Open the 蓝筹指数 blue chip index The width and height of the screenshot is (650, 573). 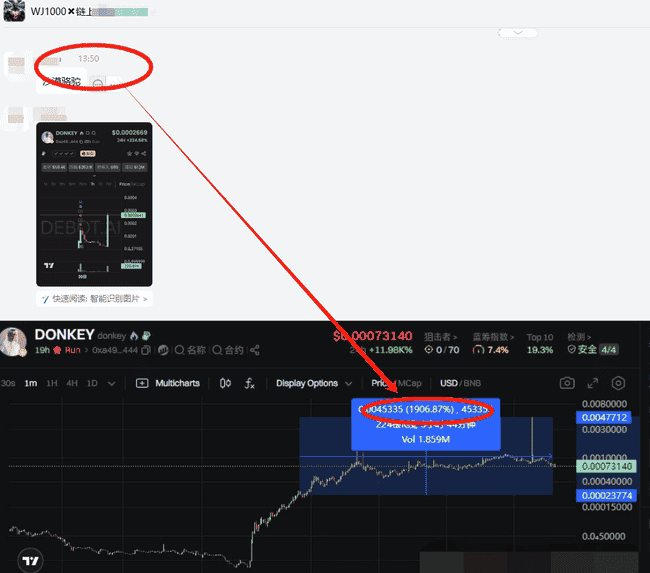pos(493,337)
